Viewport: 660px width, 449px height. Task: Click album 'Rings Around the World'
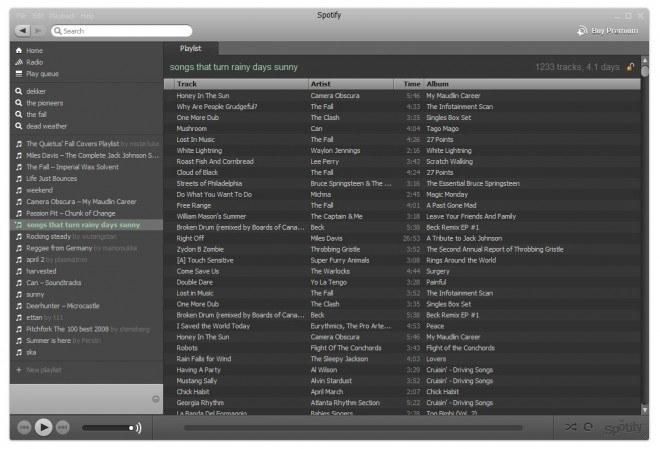click(461, 260)
